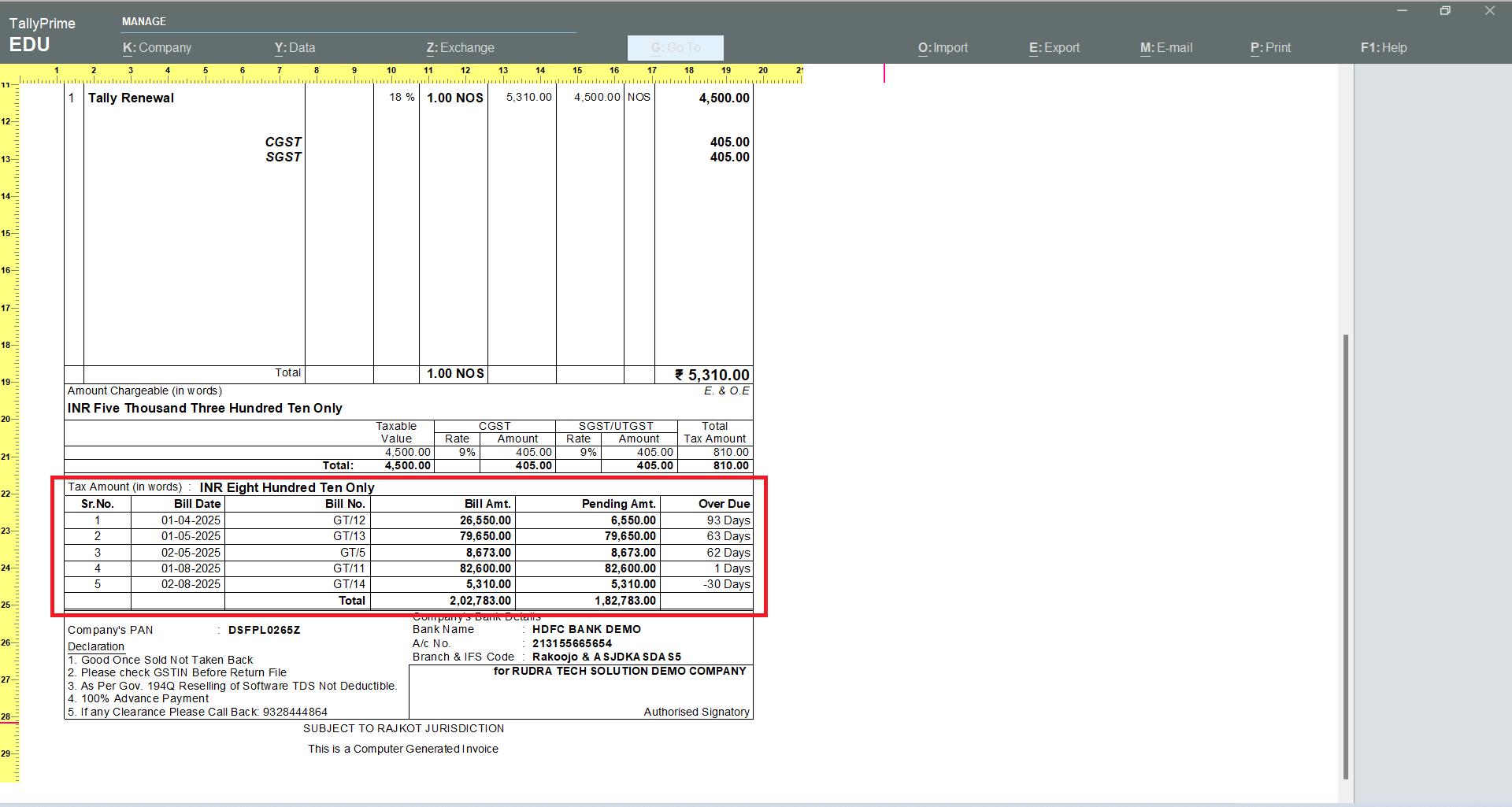This screenshot has width=1512, height=807.
Task: Click the P: Print option
Action: coord(1270,48)
